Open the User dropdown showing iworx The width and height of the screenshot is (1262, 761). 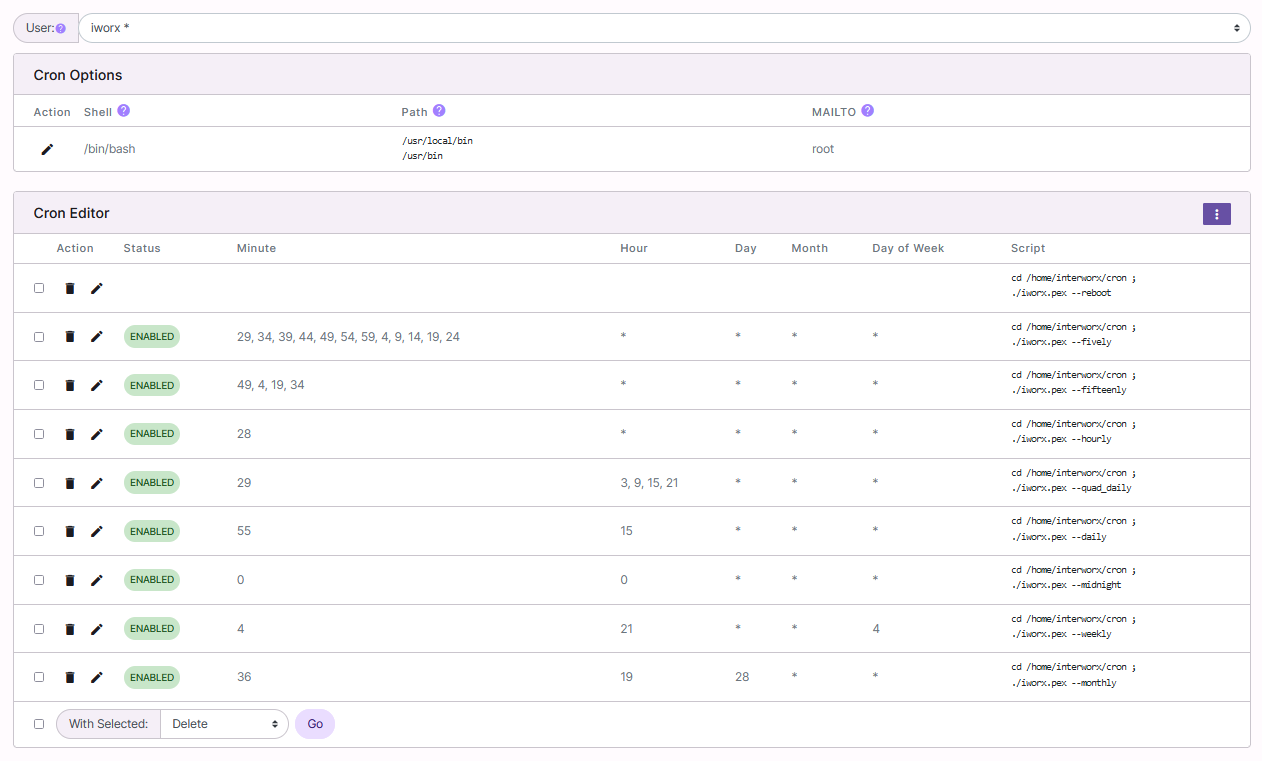[664, 28]
